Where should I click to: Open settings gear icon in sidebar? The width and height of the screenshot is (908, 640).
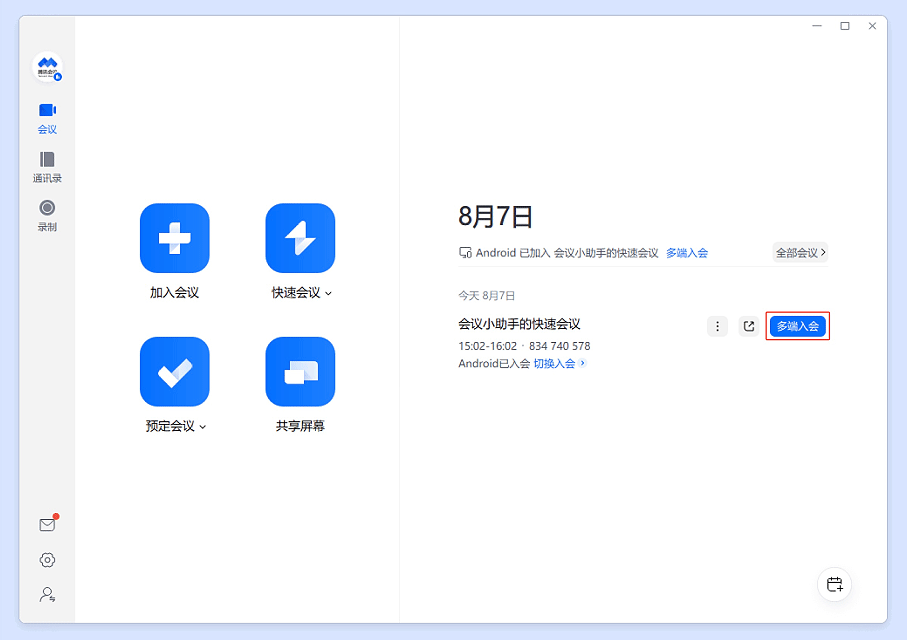coord(47,560)
